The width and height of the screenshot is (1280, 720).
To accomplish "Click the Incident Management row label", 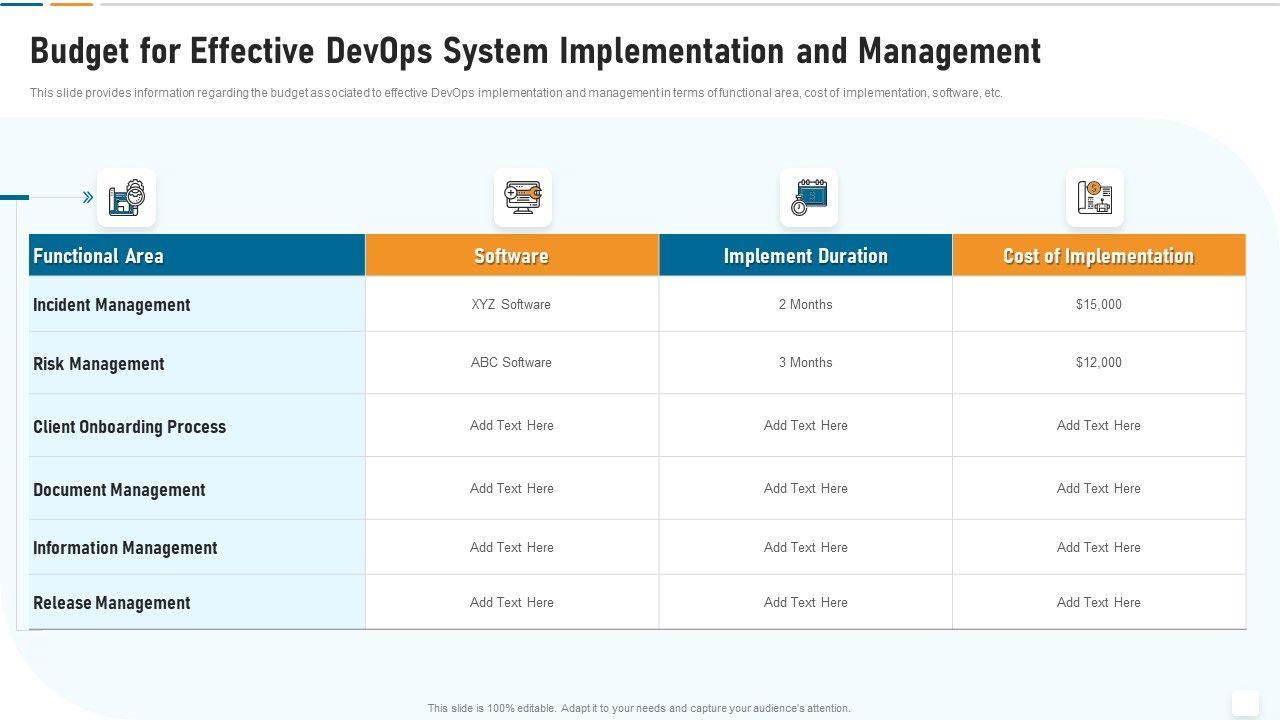I will point(111,305).
